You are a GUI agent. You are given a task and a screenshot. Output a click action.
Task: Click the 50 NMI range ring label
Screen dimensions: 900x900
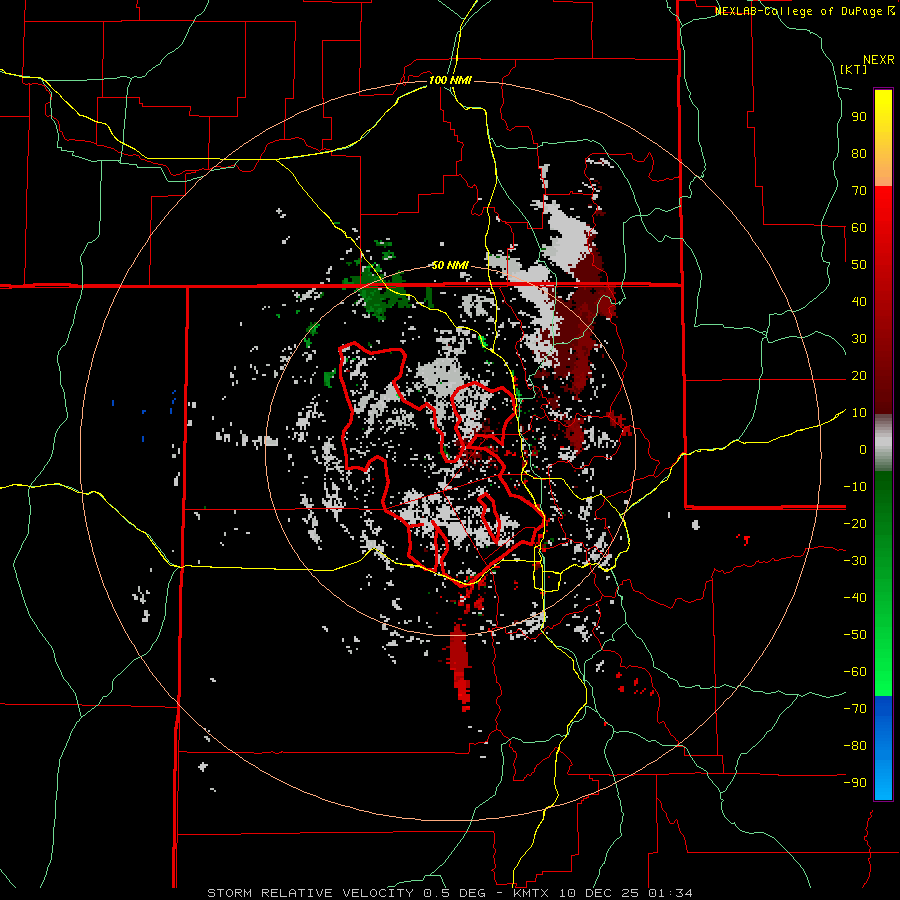tap(450, 265)
